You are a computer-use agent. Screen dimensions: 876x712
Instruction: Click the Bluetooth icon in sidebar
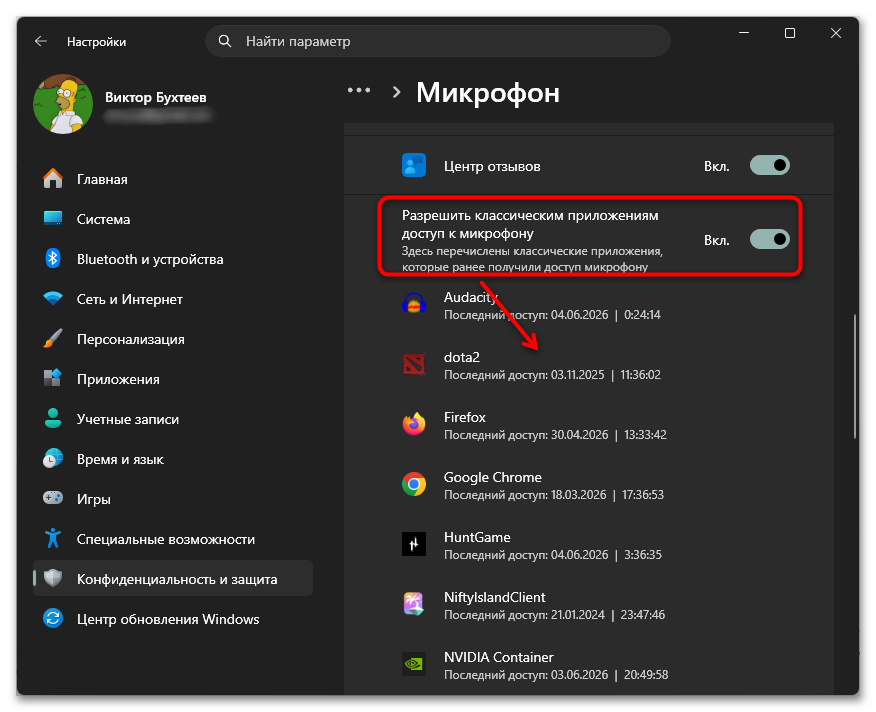pos(53,259)
